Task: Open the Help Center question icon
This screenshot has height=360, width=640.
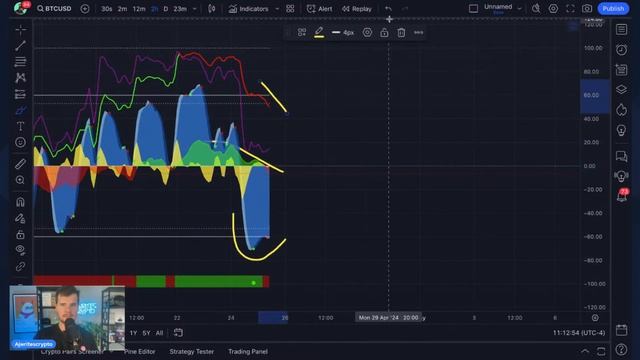Action: tap(621, 350)
